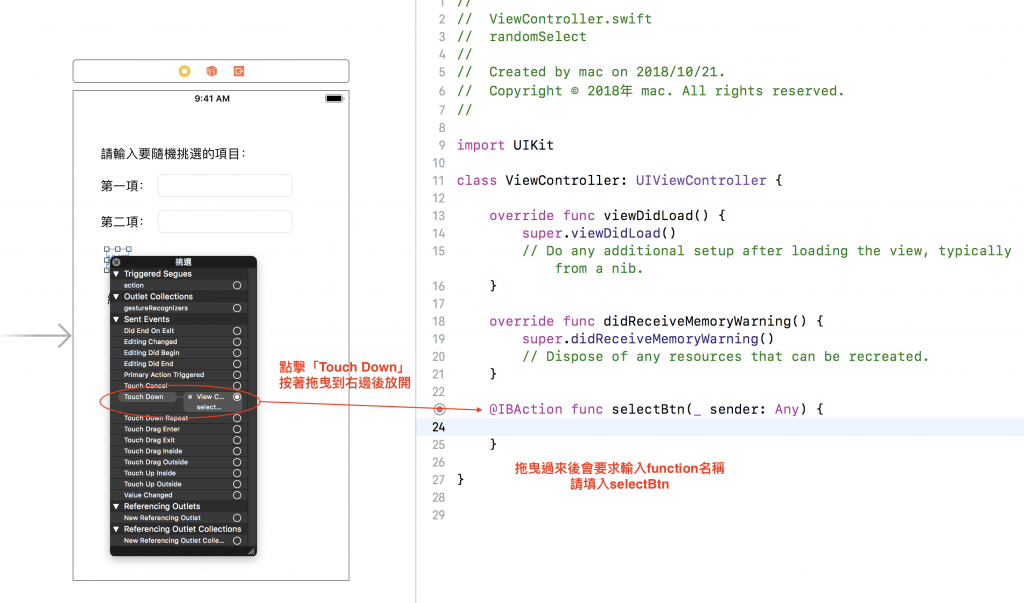Screen dimensions: 1024x603
Task: Select the 第二項 label
Action: pos(122,222)
